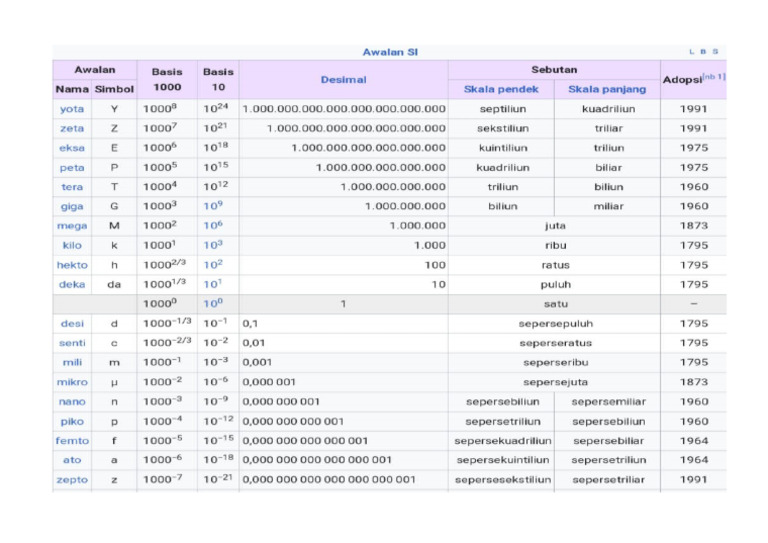Open the zepto prefix link
768x543 pixels.
pyautogui.click(x=72, y=480)
